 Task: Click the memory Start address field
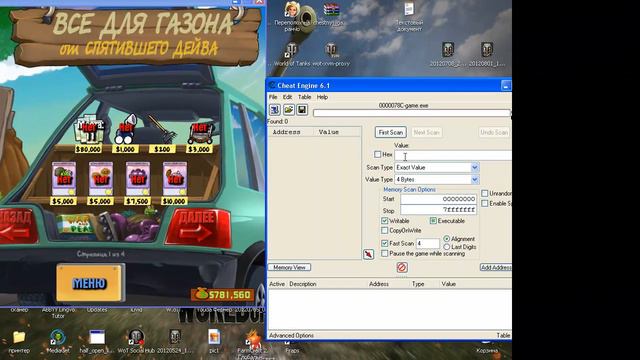point(438,199)
